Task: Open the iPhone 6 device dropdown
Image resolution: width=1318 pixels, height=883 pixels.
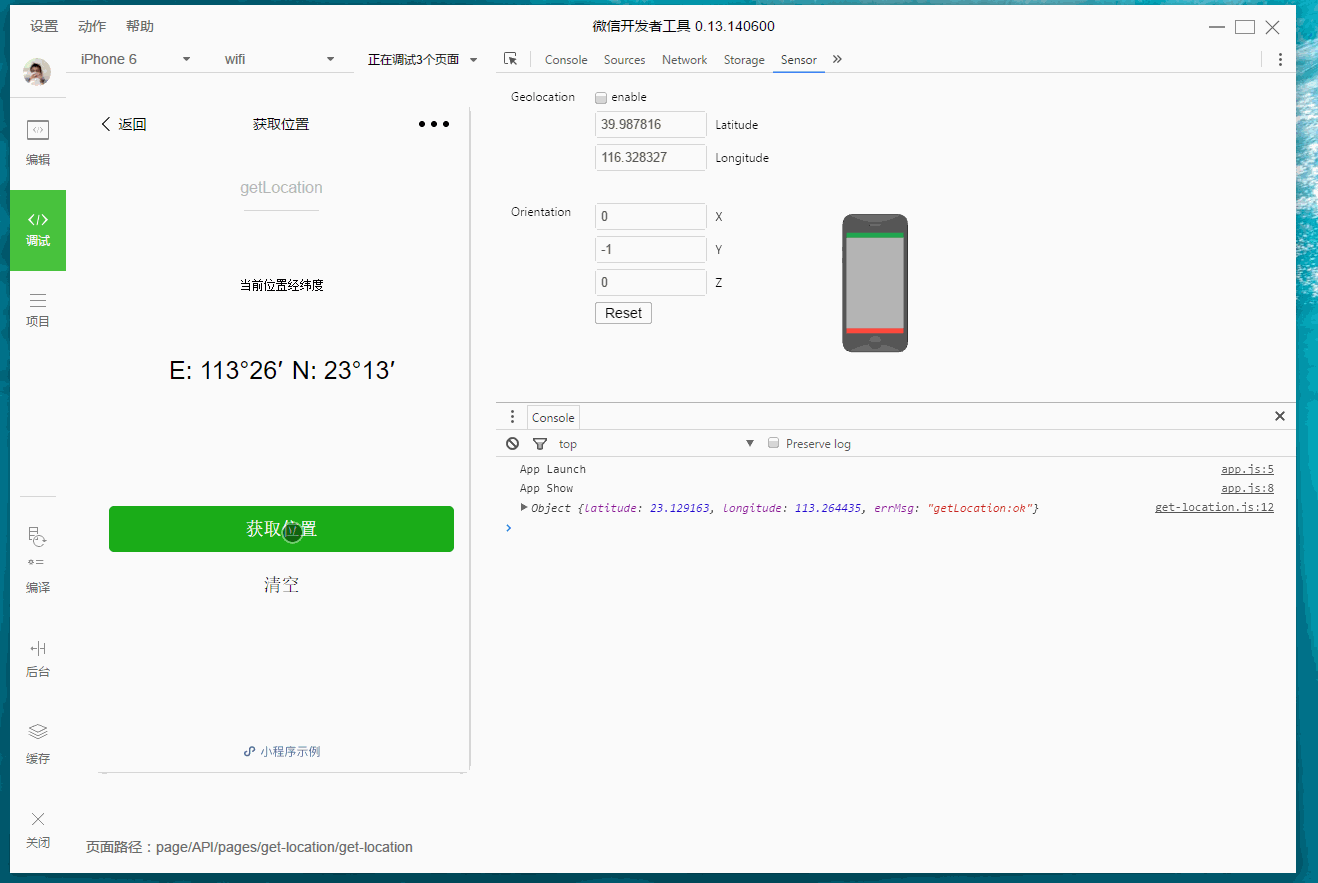Action: (x=135, y=59)
